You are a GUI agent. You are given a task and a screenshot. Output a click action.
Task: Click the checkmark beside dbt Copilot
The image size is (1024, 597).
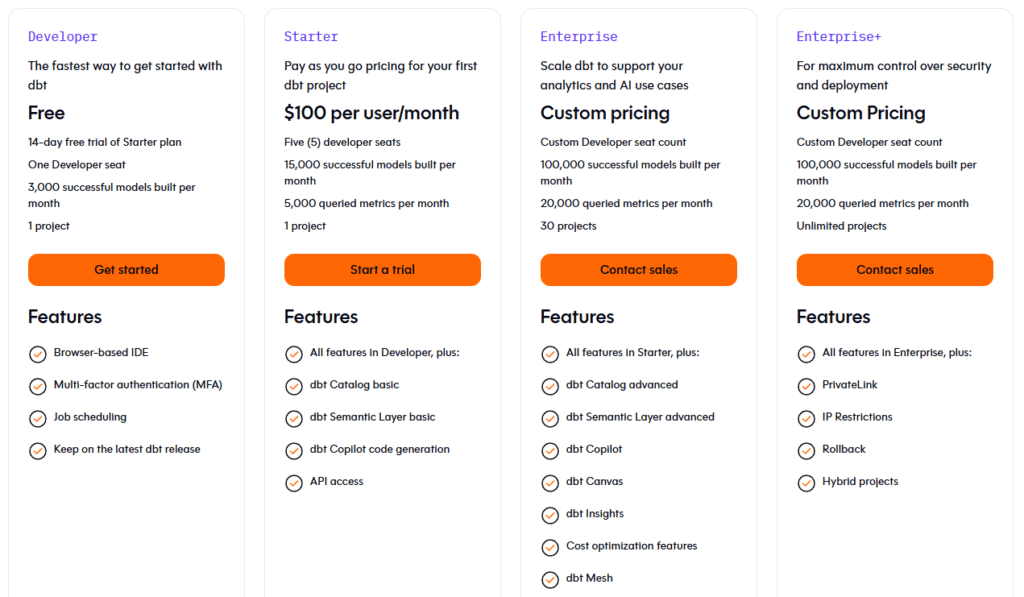550,450
